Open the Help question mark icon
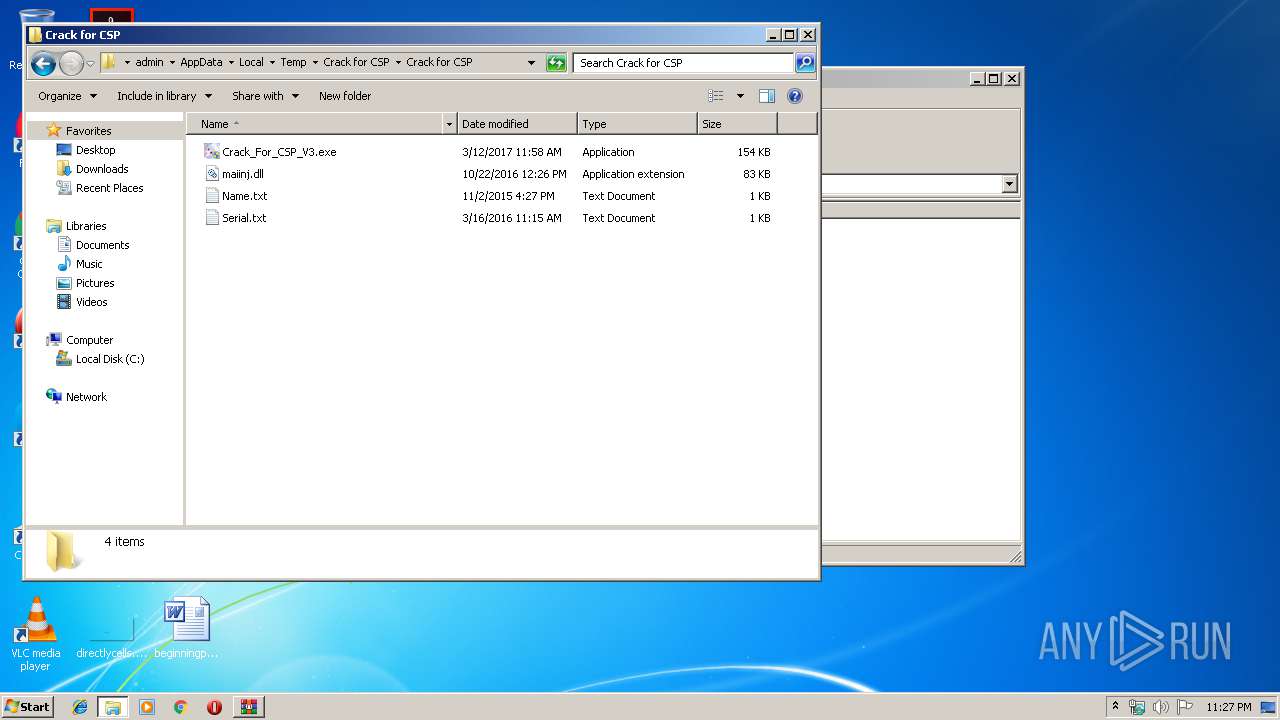This screenshot has height=720, width=1280. (x=795, y=96)
